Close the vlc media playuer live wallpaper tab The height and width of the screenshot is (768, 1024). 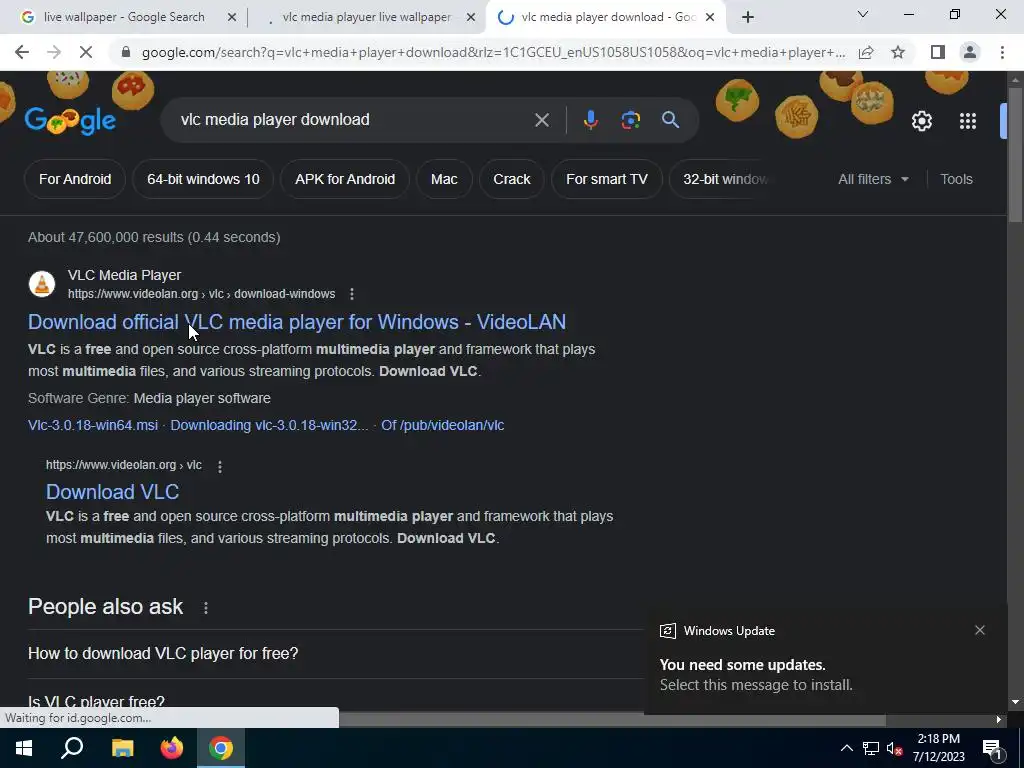pyautogui.click(x=471, y=18)
